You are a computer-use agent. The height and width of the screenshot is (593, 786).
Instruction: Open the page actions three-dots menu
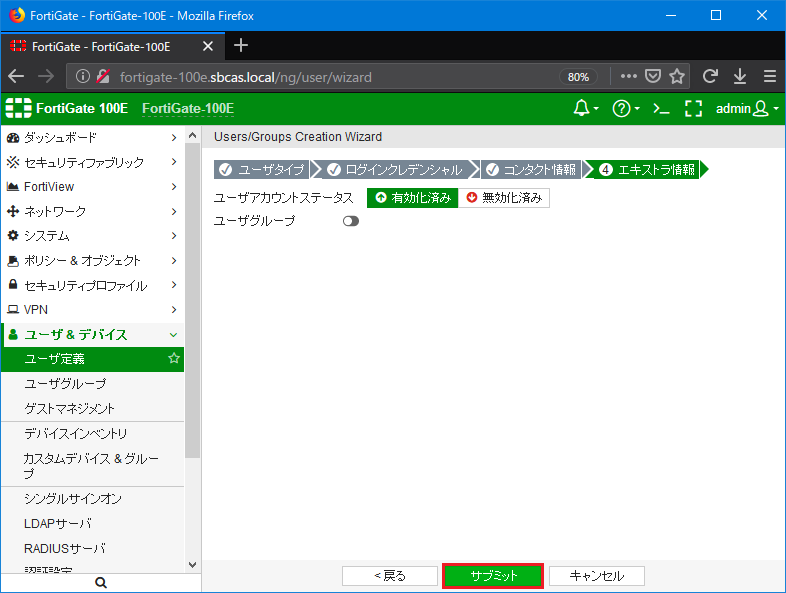tap(629, 76)
